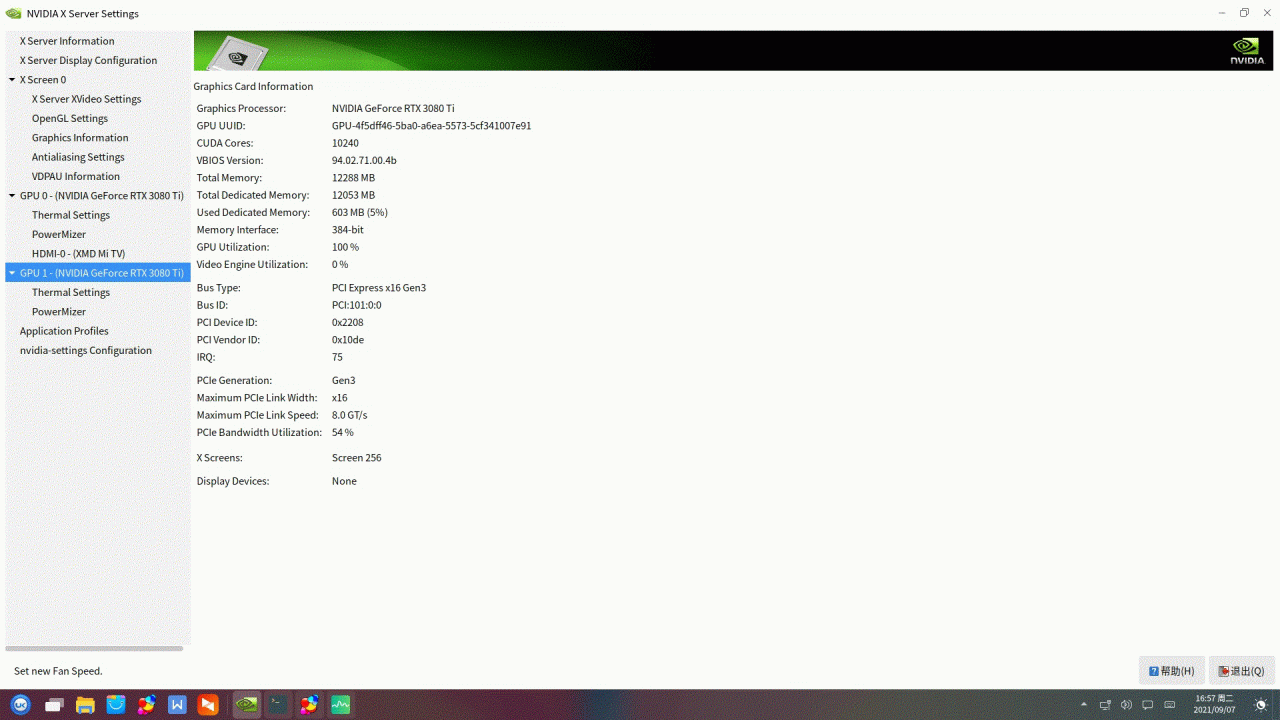Click the sidebar horizontal scrollbar
Image resolution: width=1280 pixels, height=720 pixels.
96,649
